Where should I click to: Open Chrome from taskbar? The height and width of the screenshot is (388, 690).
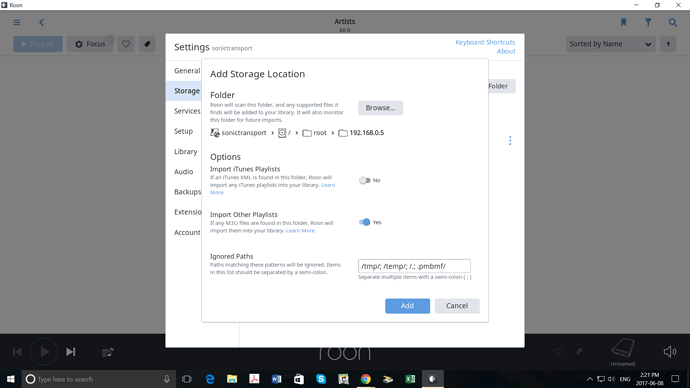pos(366,379)
